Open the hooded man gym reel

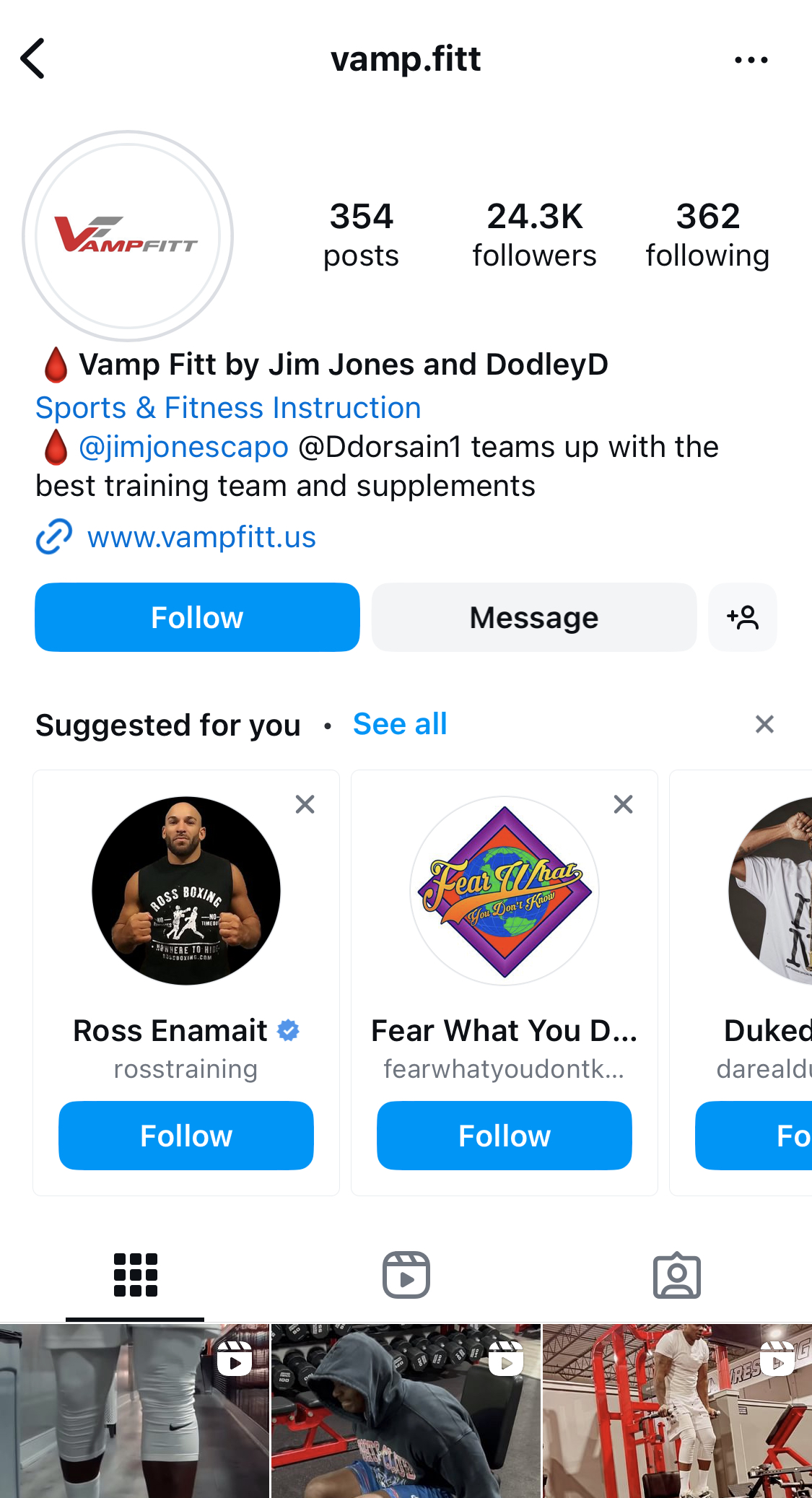tap(406, 1411)
